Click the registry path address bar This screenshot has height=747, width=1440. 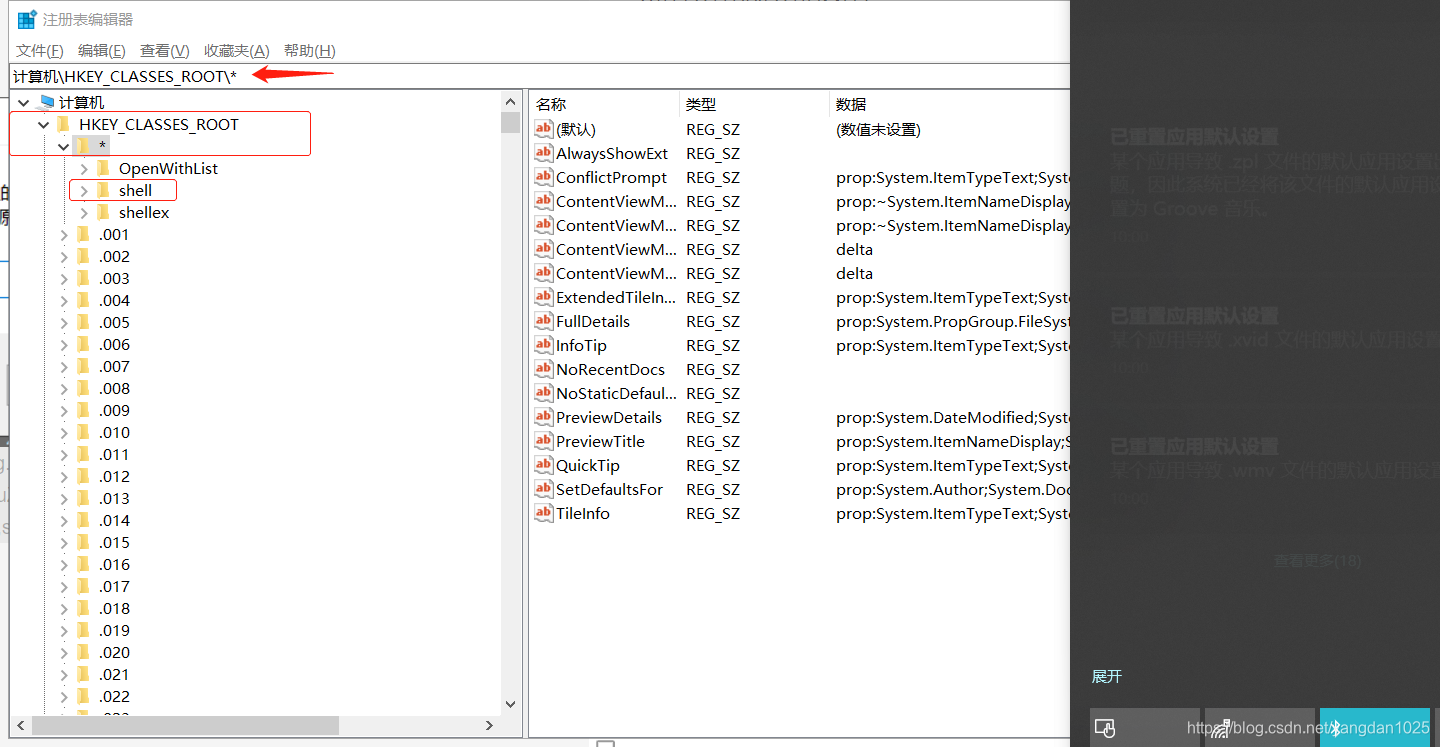coord(540,76)
